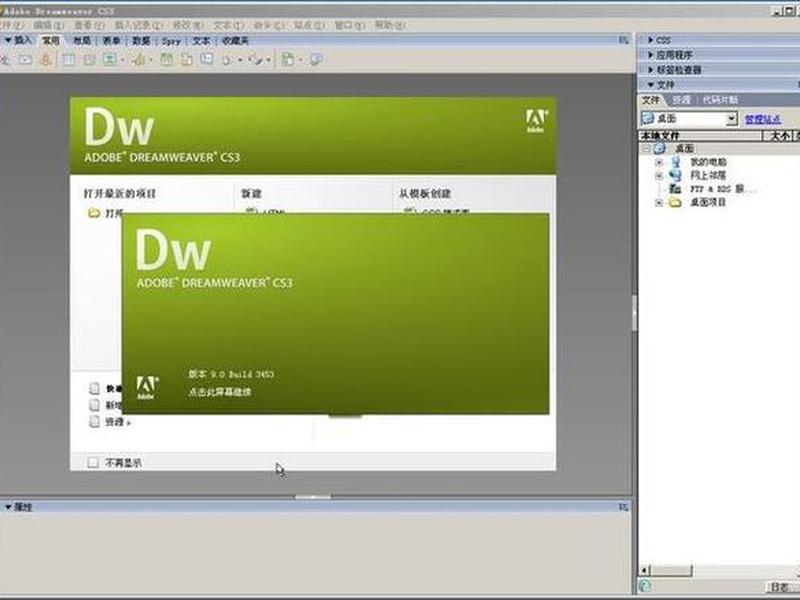Expand the 网上邻居 tree node

pos(659,176)
